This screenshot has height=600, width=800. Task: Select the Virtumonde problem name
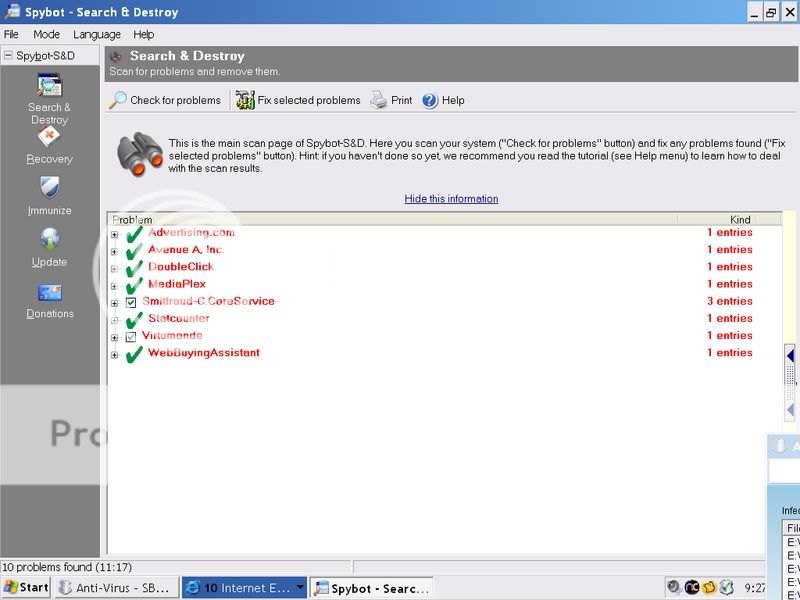[x=172, y=335]
